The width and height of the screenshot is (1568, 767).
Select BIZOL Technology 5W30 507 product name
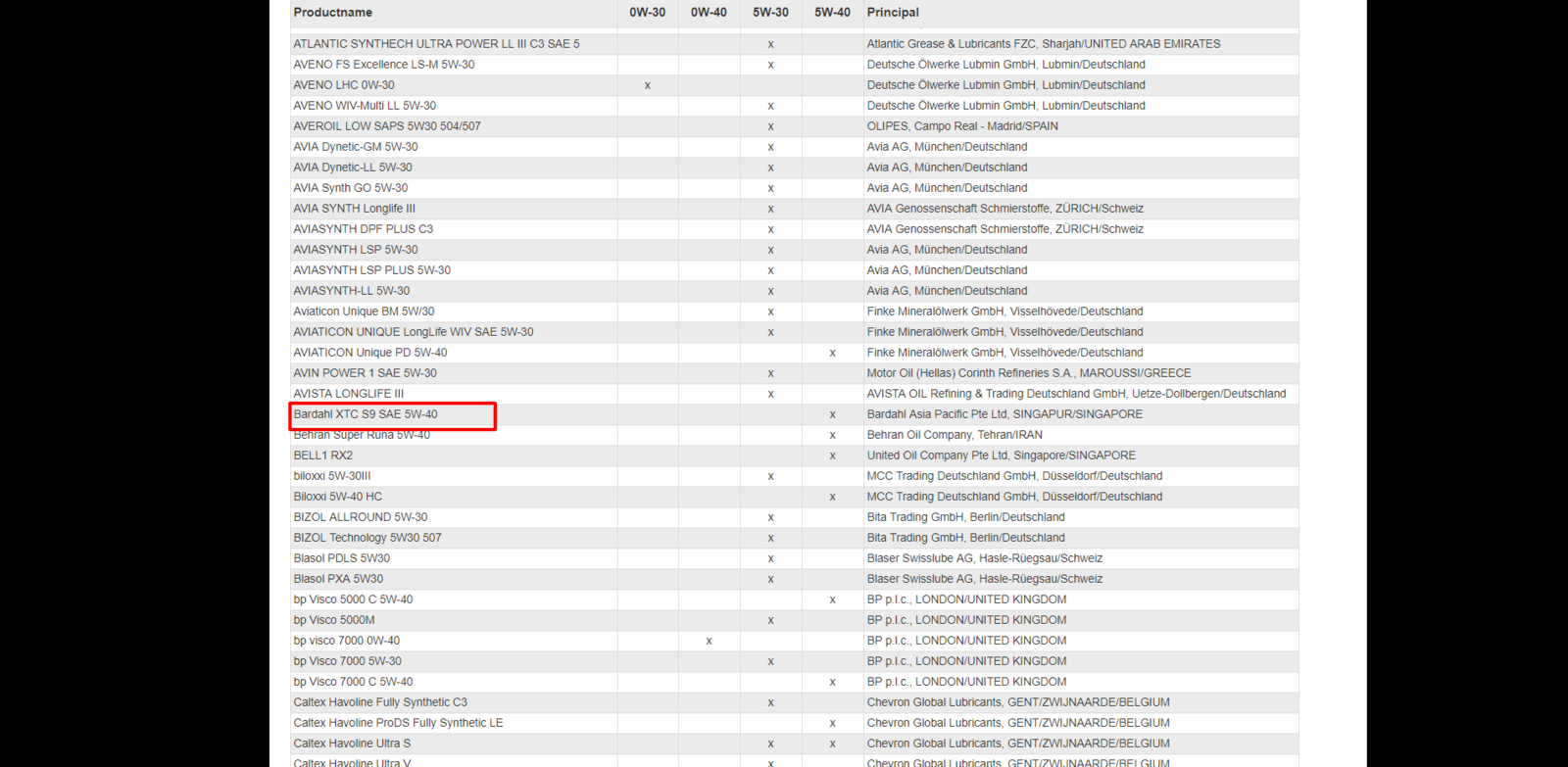(367, 538)
